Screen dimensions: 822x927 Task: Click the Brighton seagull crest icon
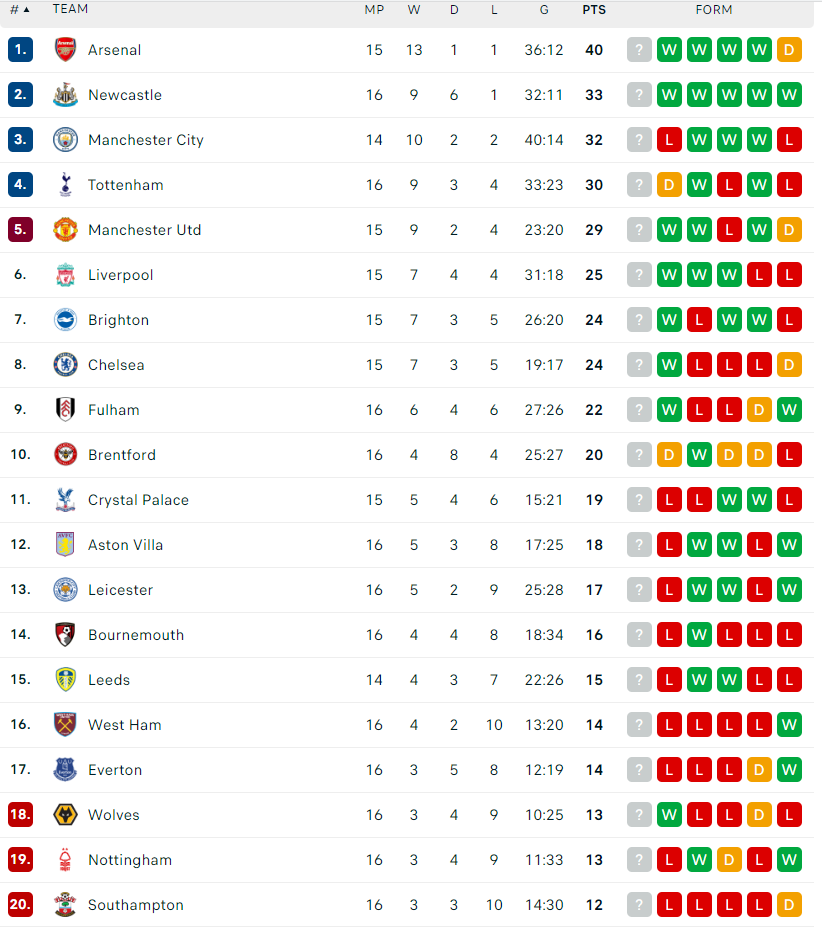(x=65, y=320)
